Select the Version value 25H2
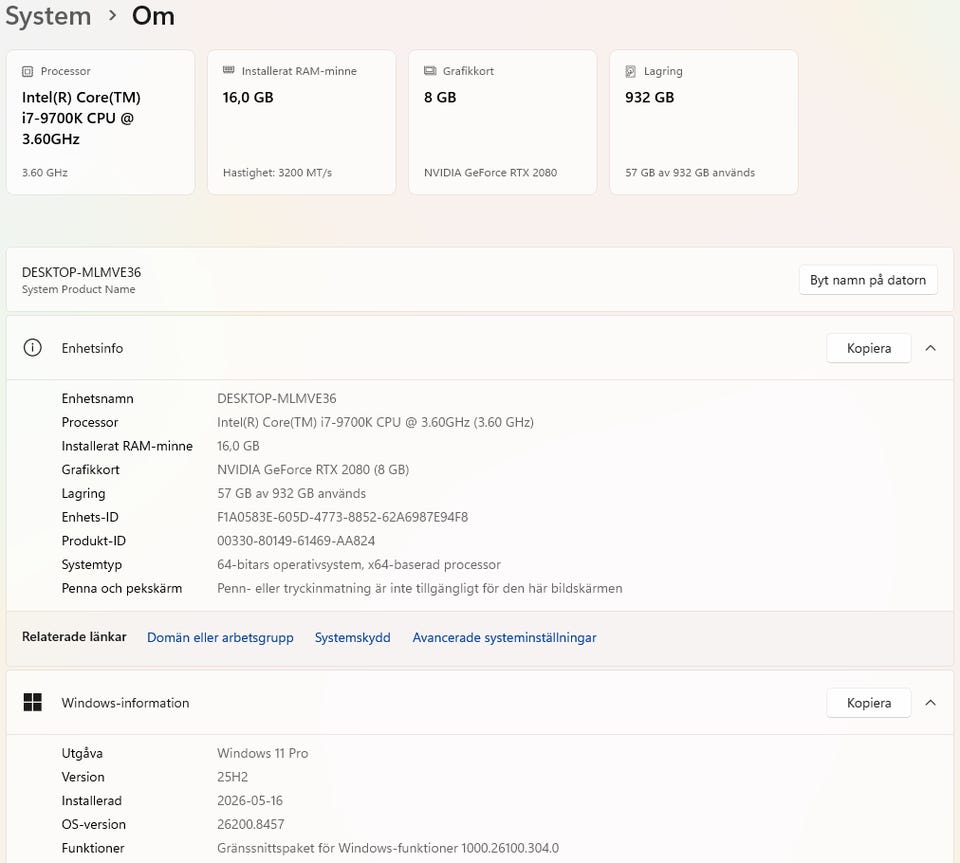 tap(233, 777)
